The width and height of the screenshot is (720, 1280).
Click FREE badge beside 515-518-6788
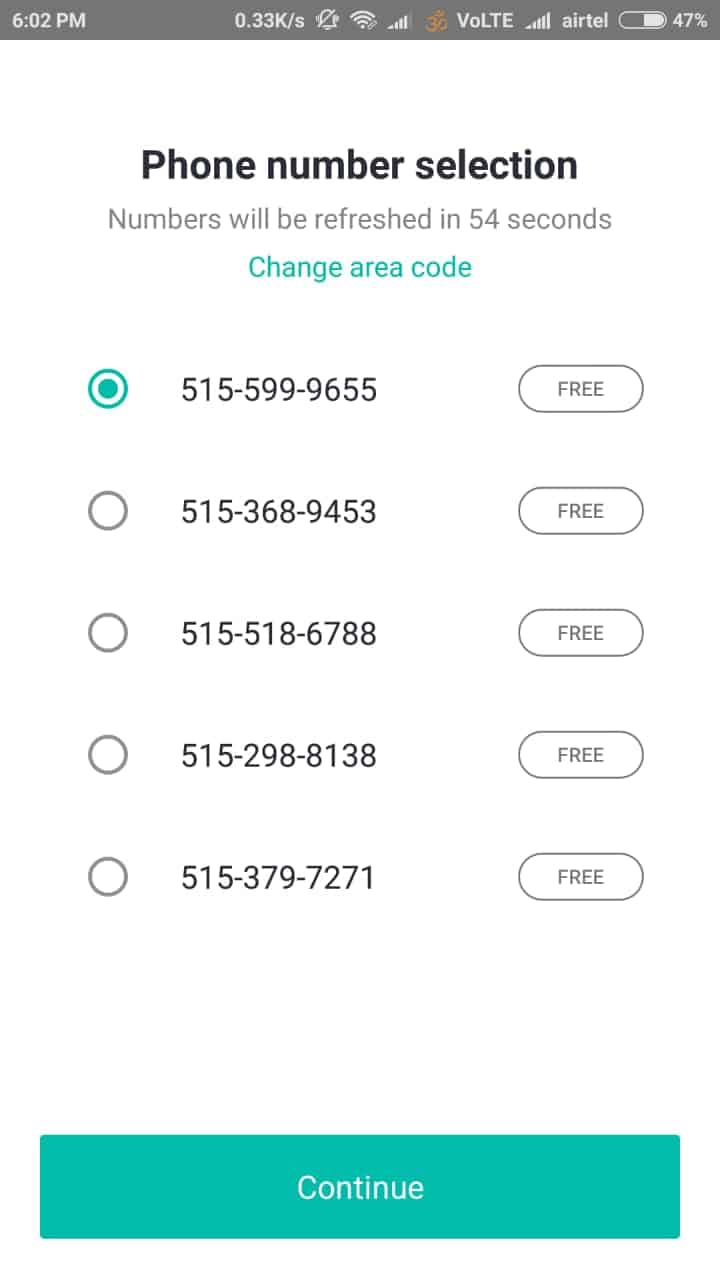(580, 633)
